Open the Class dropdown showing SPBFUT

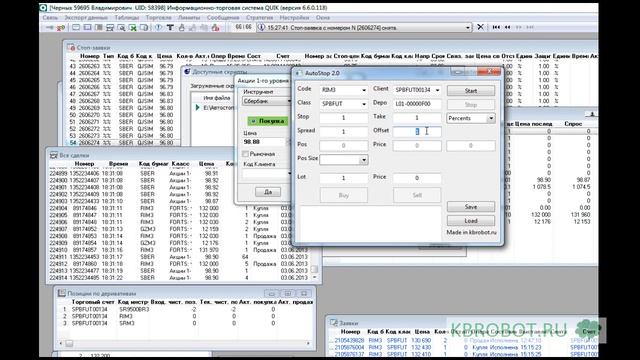click(363, 104)
